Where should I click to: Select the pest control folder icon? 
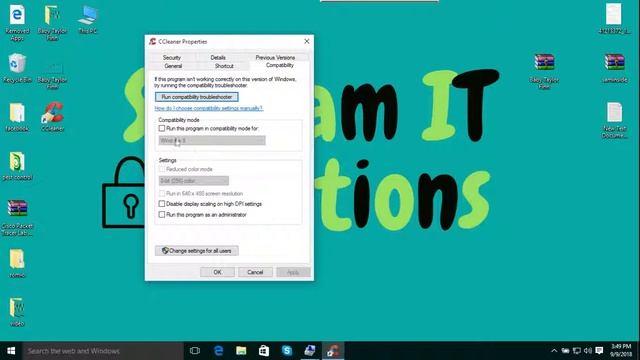(17, 166)
